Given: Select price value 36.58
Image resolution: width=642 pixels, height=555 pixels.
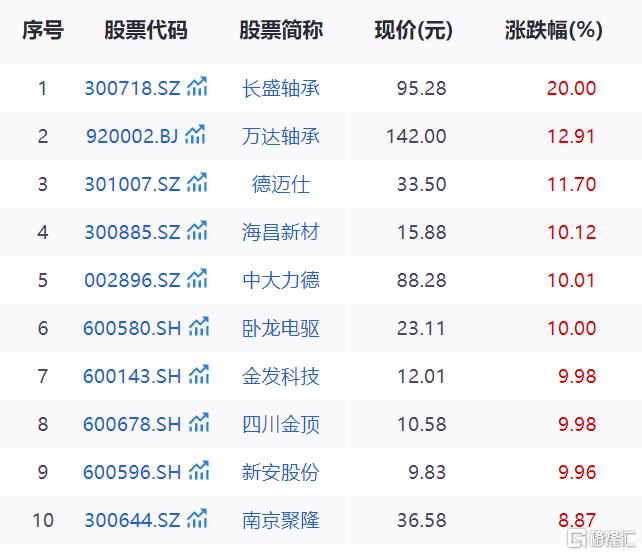Looking at the screenshot, I should click(x=421, y=520).
